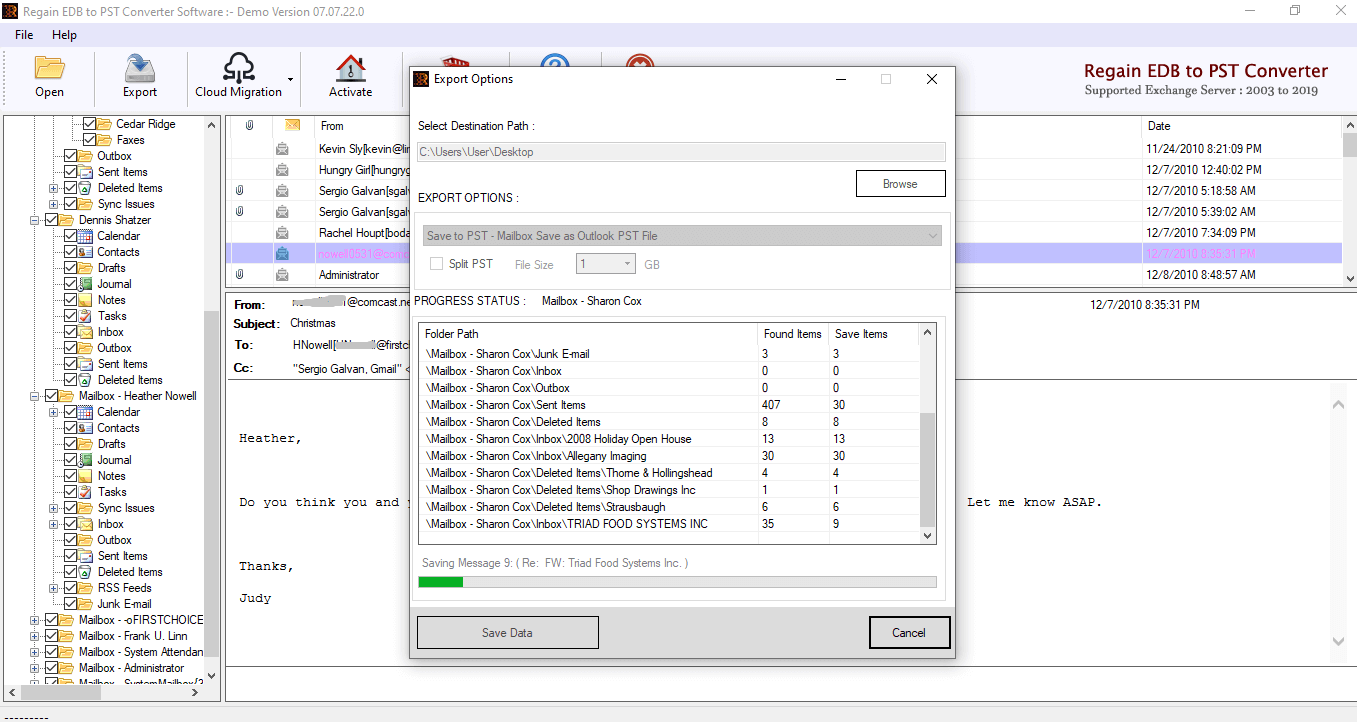The height and width of the screenshot is (722, 1357).
Task: Expand Sync Issues under Heather Nowell
Action: tap(54, 508)
